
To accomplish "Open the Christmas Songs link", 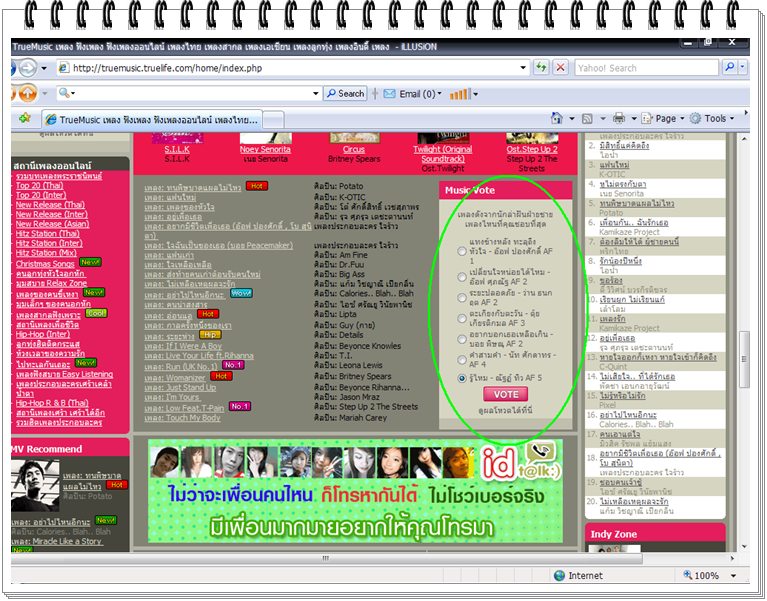I will tap(45, 264).
